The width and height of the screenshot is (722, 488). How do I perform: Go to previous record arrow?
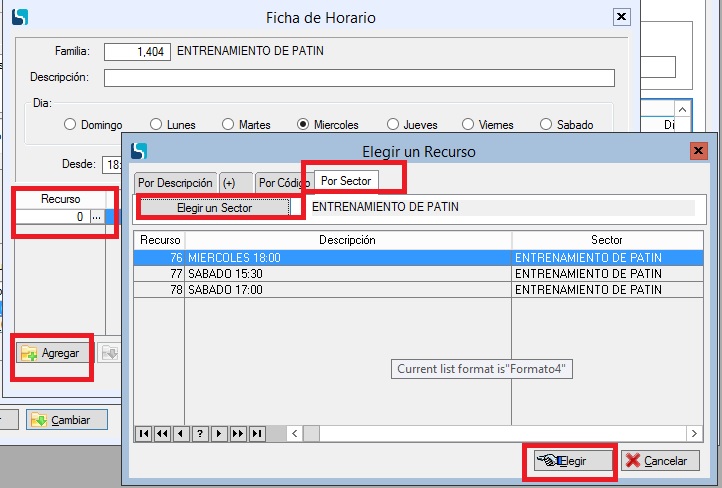coord(181,434)
